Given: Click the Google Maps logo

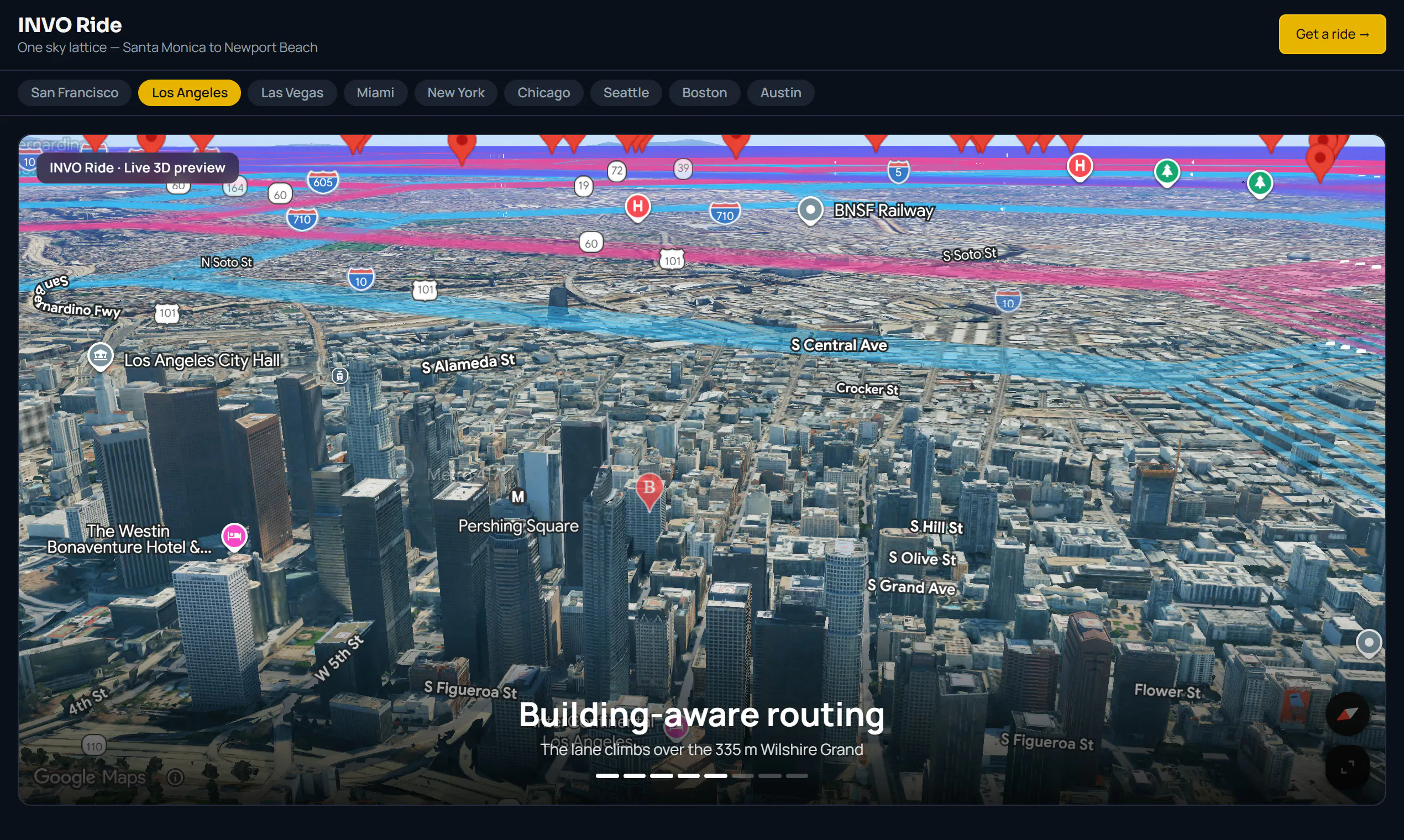Looking at the screenshot, I should click(90, 777).
